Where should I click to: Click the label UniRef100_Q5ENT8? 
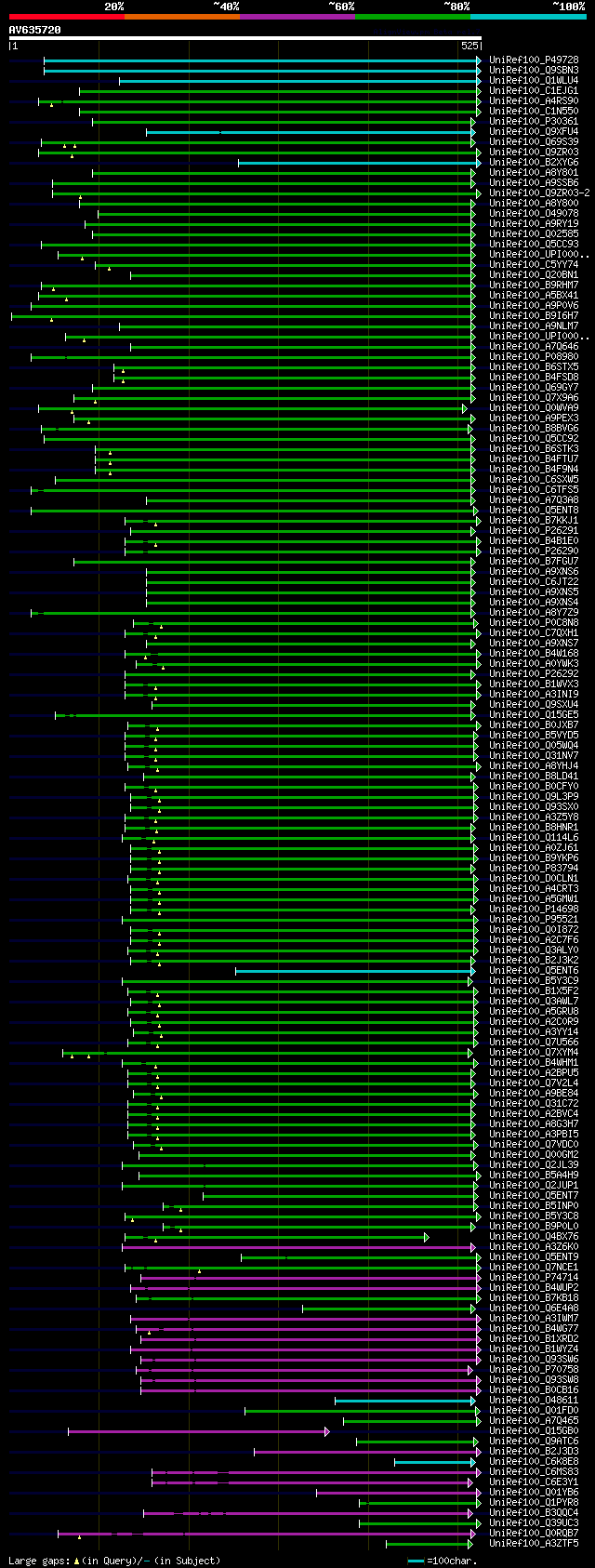pyautogui.click(x=534, y=510)
